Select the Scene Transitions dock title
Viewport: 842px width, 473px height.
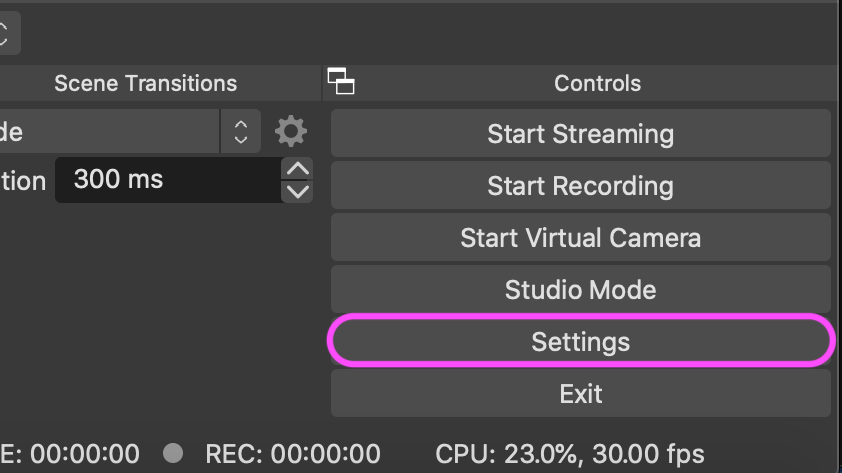pyautogui.click(x=146, y=83)
